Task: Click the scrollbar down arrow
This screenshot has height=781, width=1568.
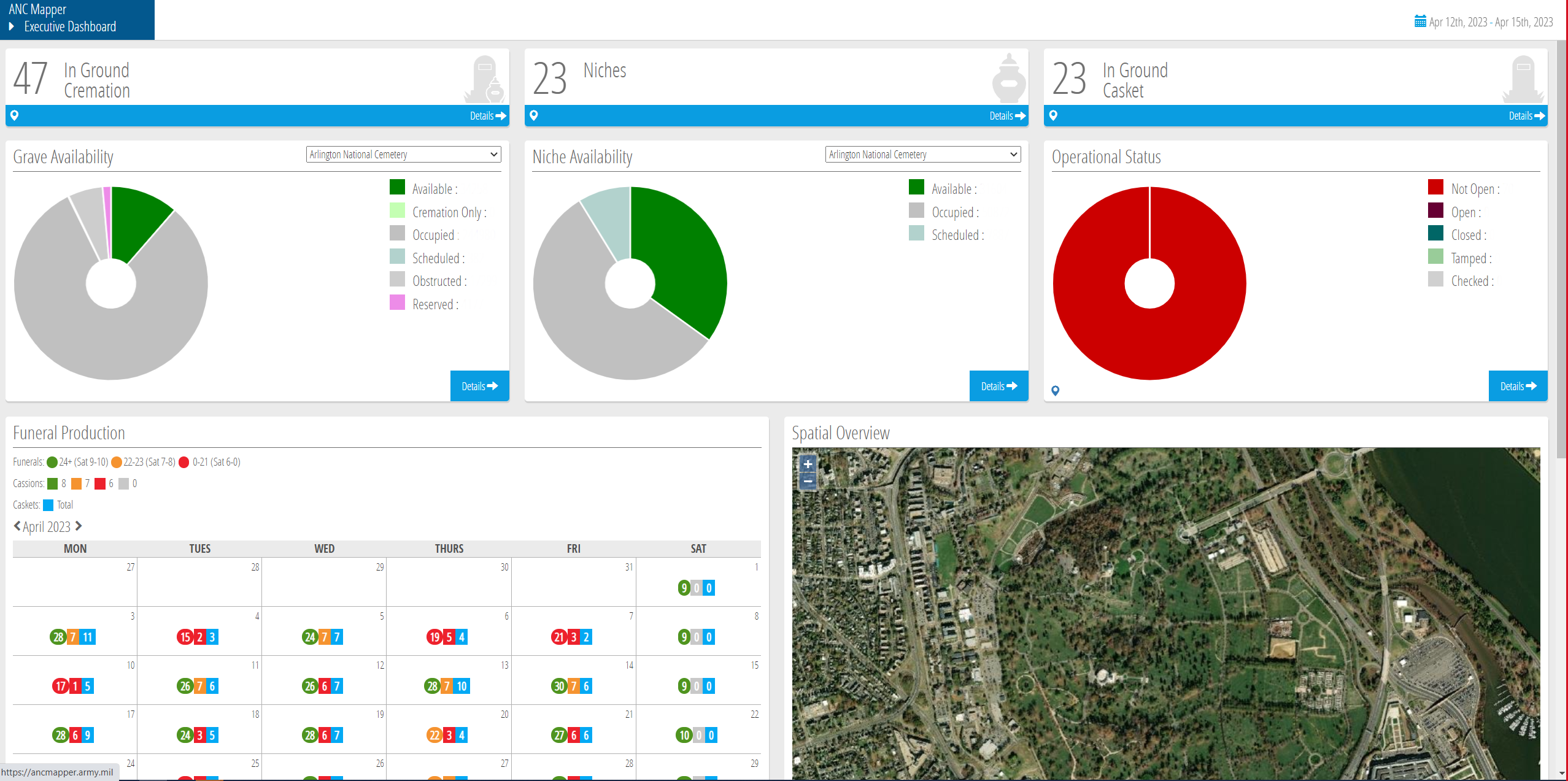Action: click(1561, 774)
